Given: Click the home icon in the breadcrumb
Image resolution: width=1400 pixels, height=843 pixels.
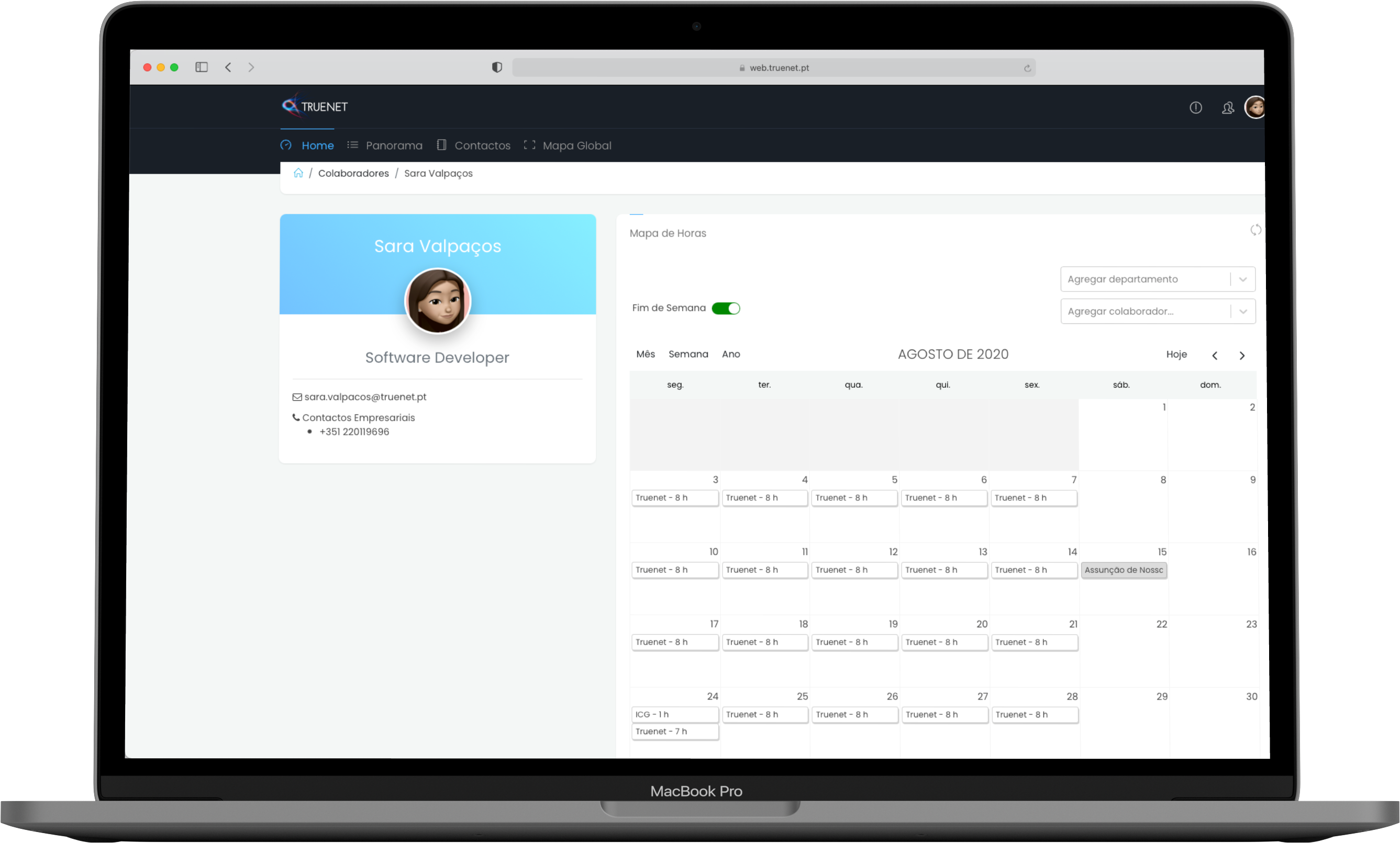Looking at the screenshot, I should pyautogui.click(x=298, y=173).
